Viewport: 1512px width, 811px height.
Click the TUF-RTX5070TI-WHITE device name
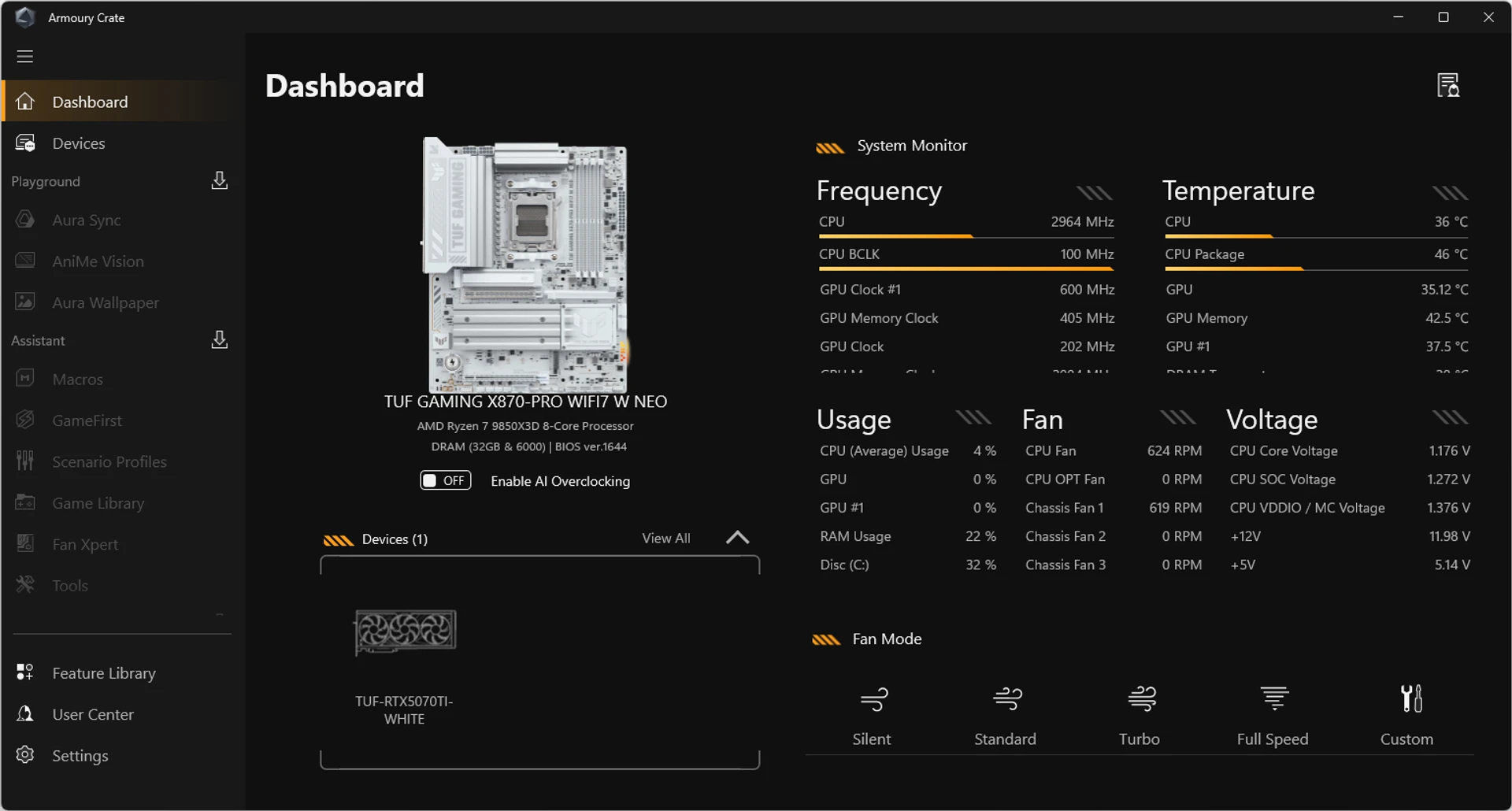click(x=404, y=710)
